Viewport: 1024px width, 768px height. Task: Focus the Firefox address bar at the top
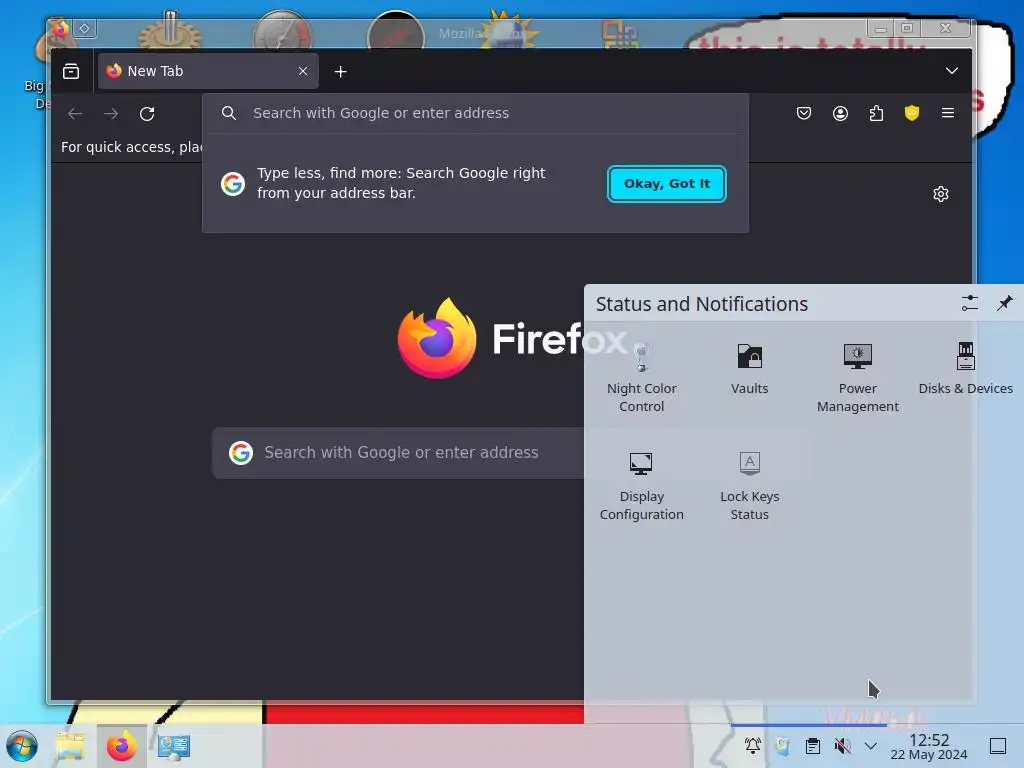pos(475,113)
